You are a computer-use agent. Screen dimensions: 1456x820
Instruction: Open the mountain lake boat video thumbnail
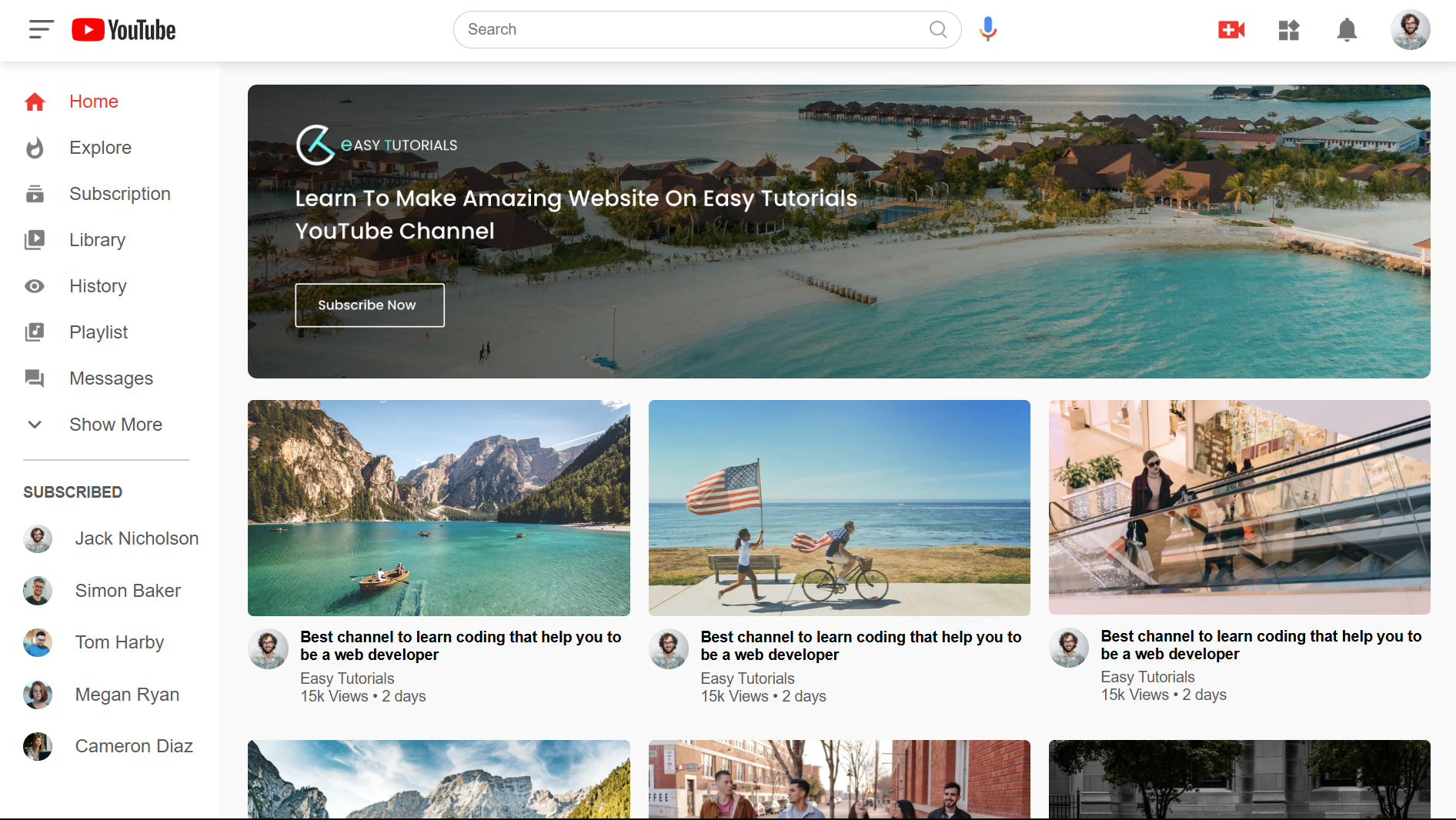tap(439, 508)
